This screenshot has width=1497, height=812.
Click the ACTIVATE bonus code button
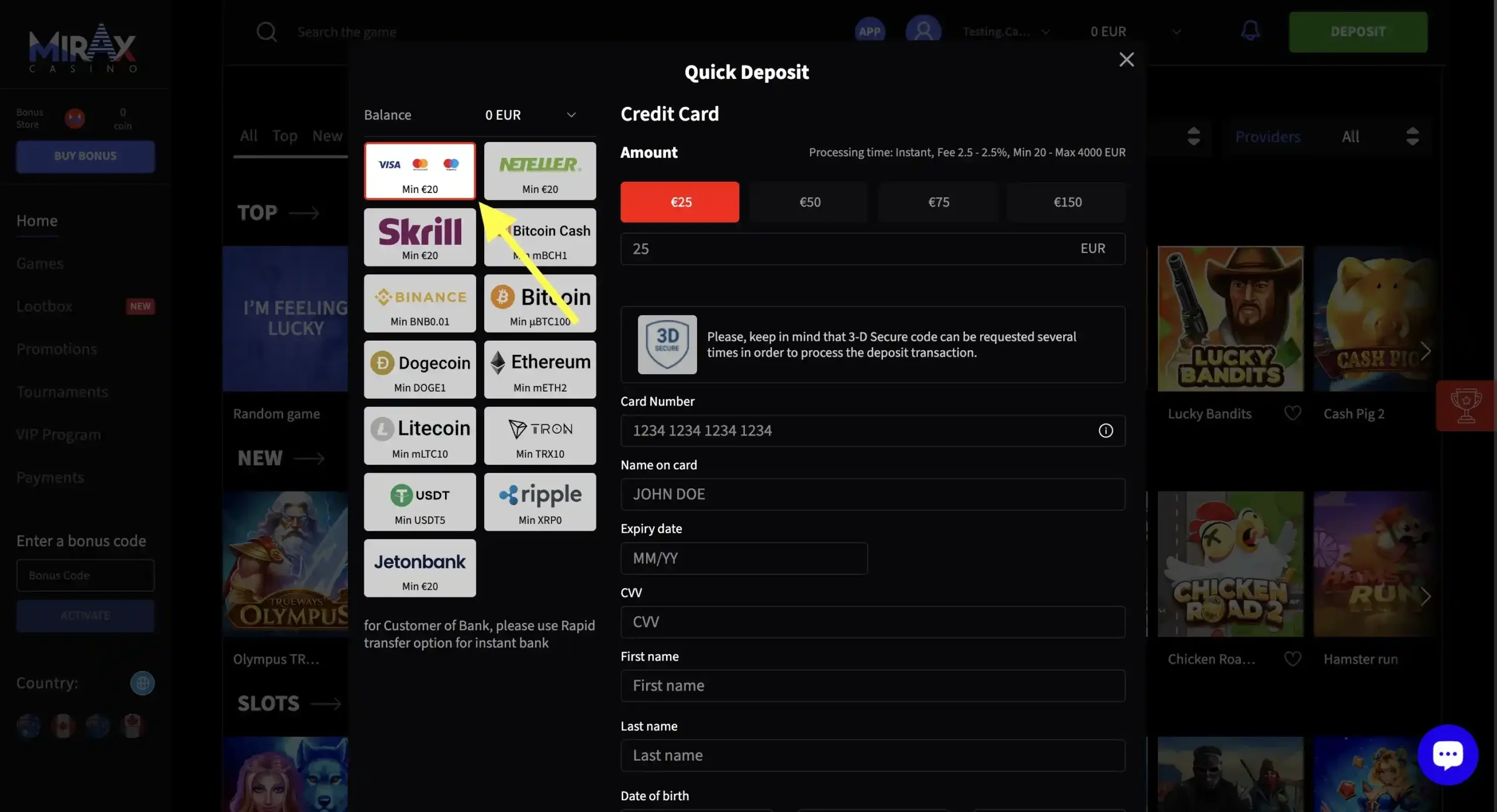[x=85, y=616]
